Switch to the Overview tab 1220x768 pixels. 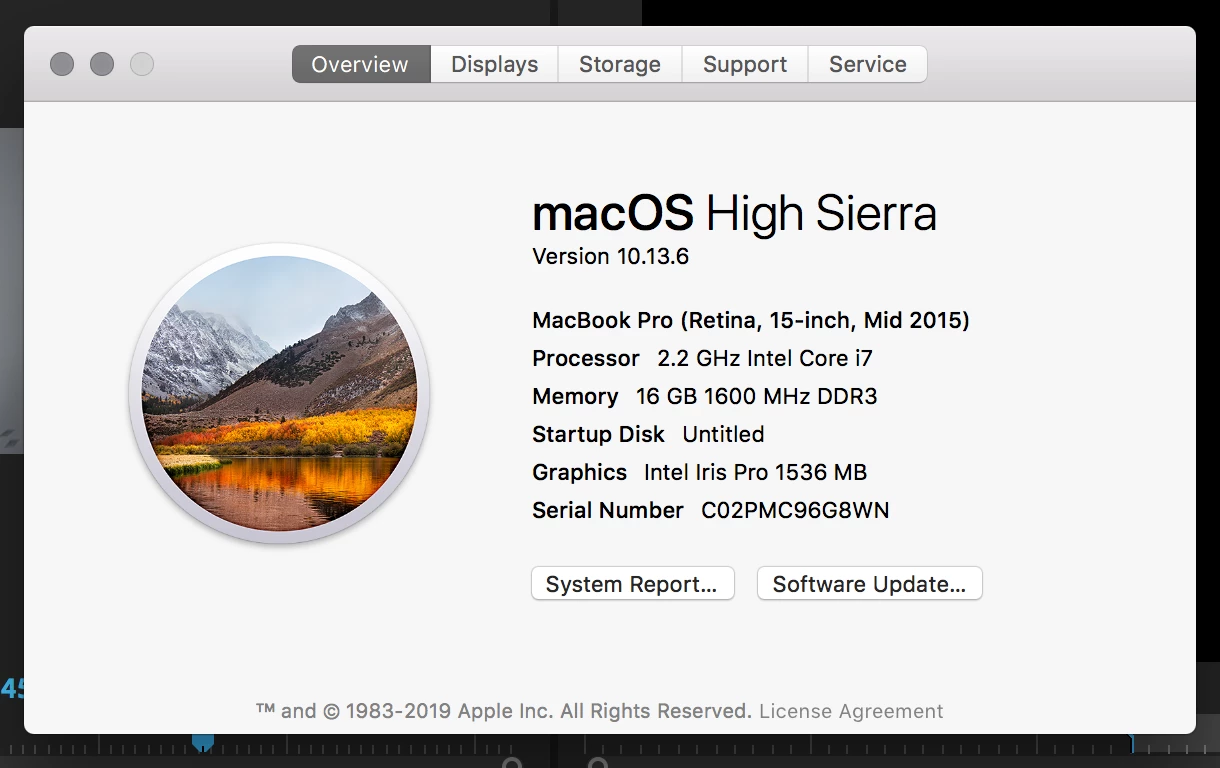click(360, 64)
